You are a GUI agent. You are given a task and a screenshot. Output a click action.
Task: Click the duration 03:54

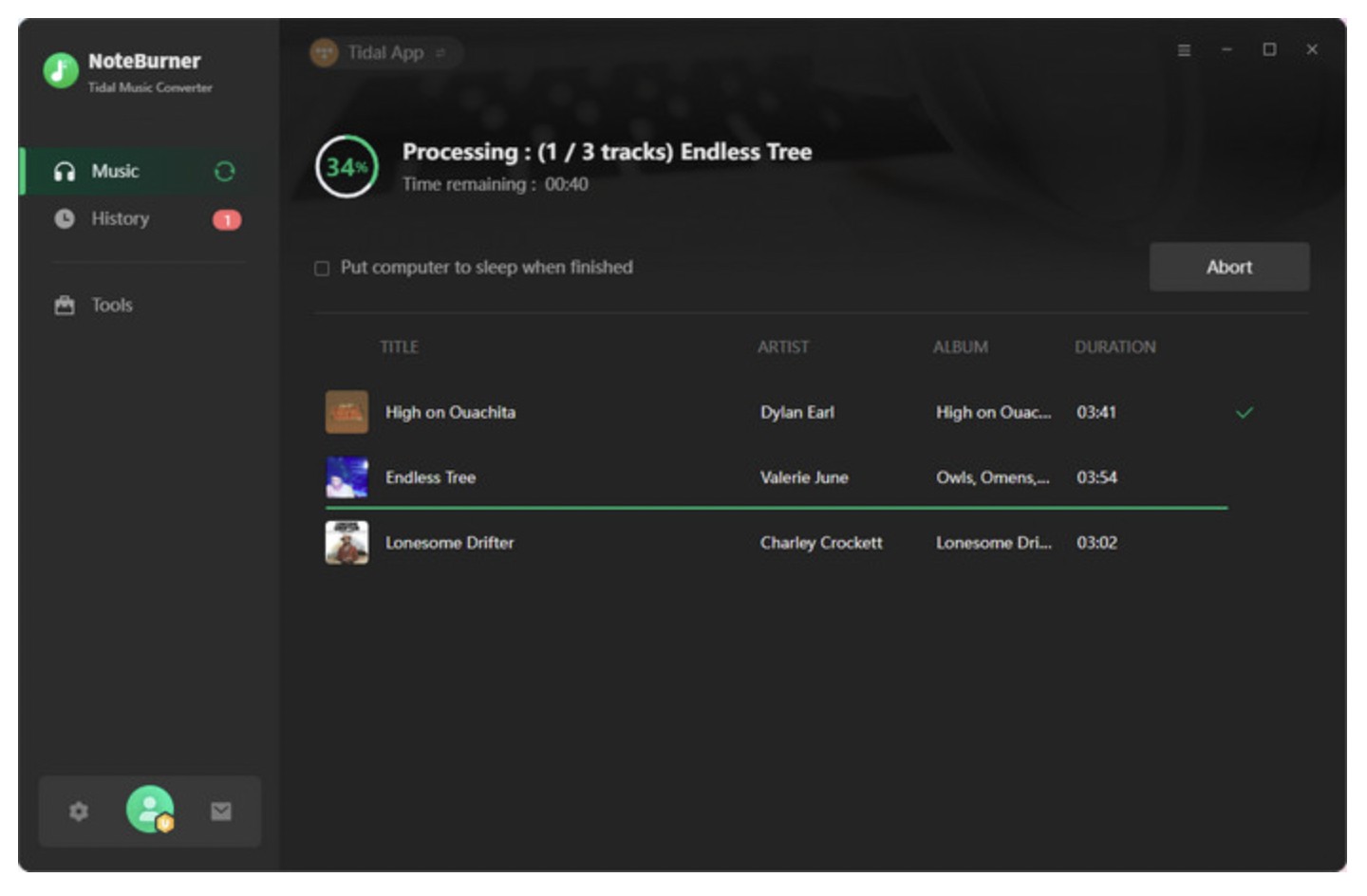[1096, 477]
